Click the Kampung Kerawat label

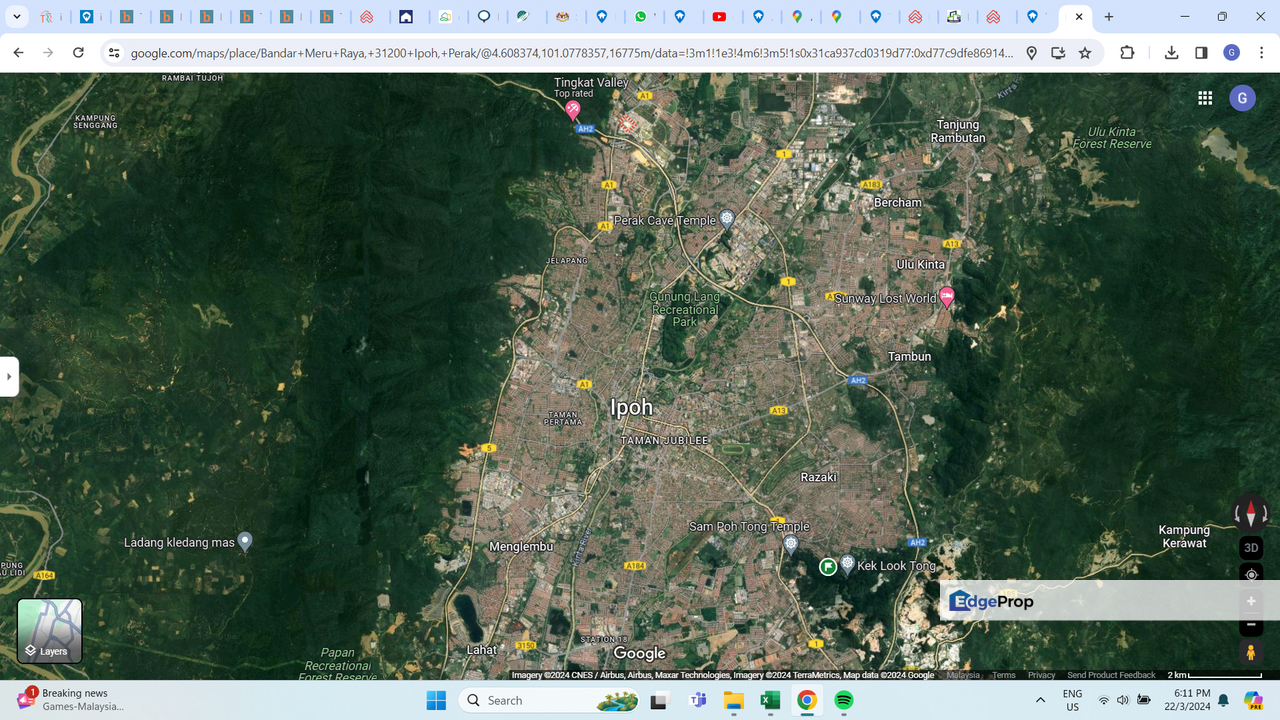[1184, 536]
